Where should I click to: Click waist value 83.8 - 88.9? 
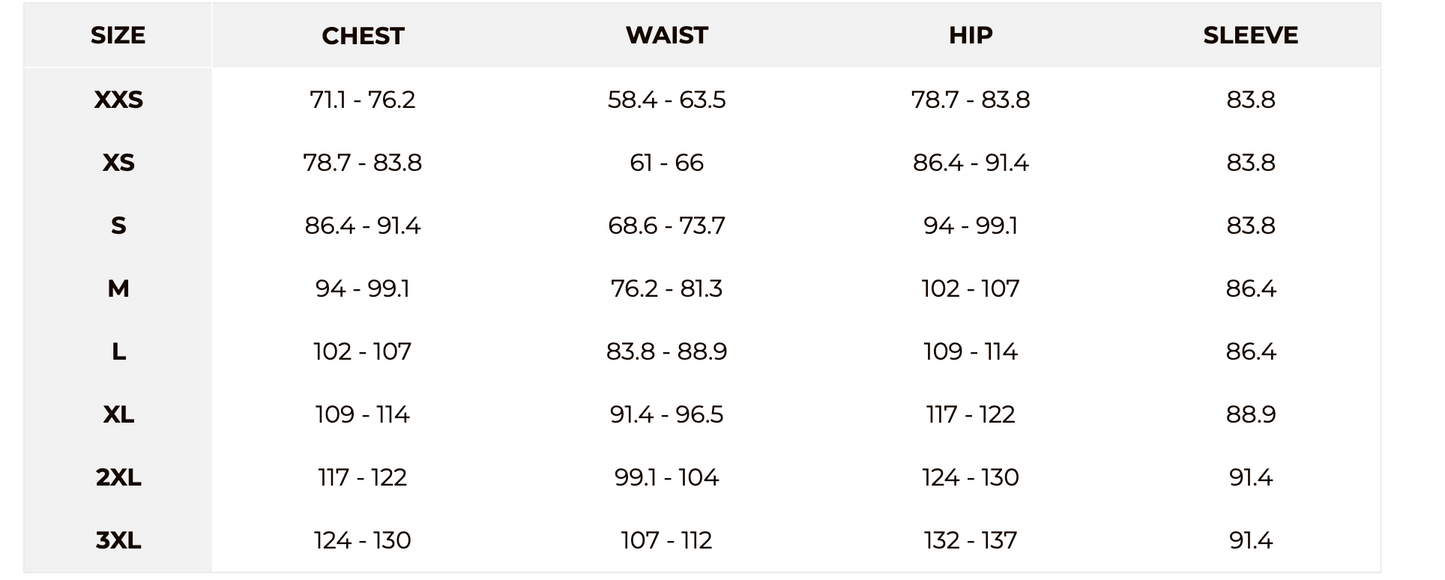[667, 352]
